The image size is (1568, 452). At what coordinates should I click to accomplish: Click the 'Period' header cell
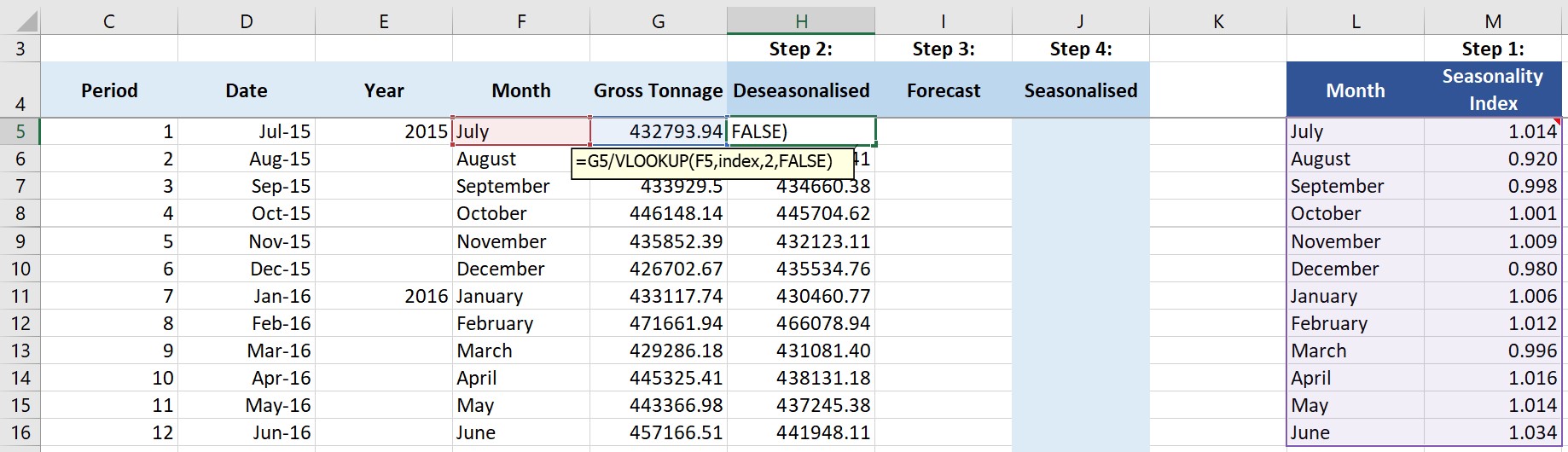pyautogui.click(x=109, y=90)
